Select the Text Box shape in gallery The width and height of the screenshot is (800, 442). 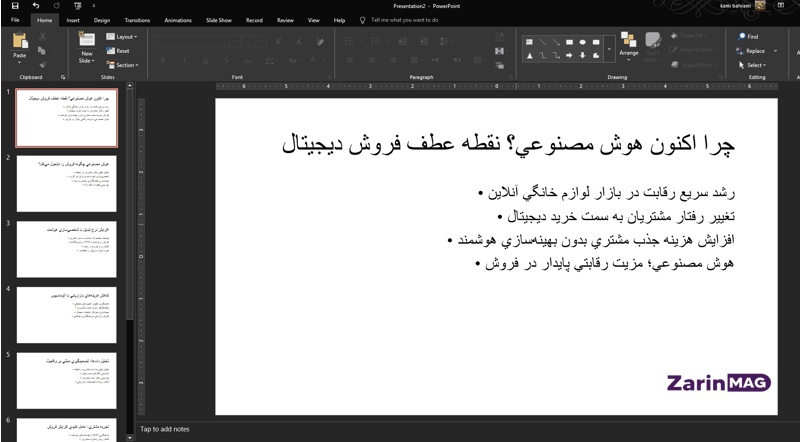529,42
